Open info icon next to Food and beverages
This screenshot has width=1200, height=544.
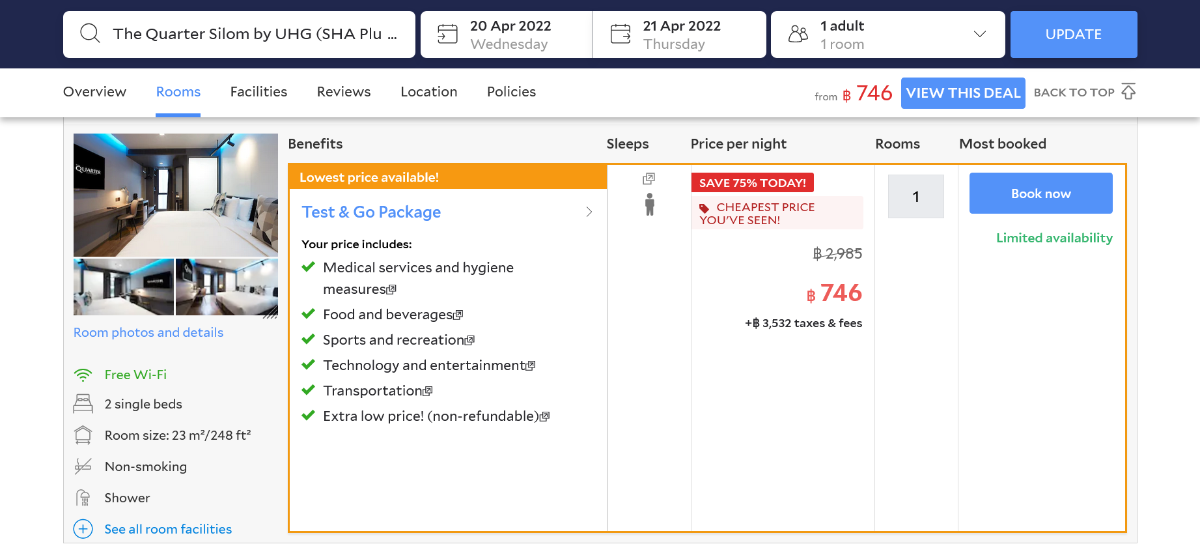[x=459, y=315]
